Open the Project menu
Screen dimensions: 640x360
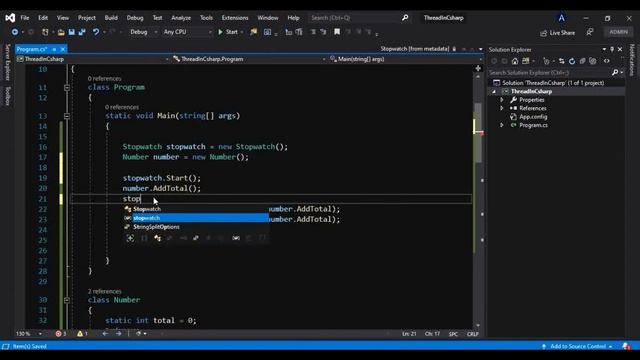(x=87, y=18)
